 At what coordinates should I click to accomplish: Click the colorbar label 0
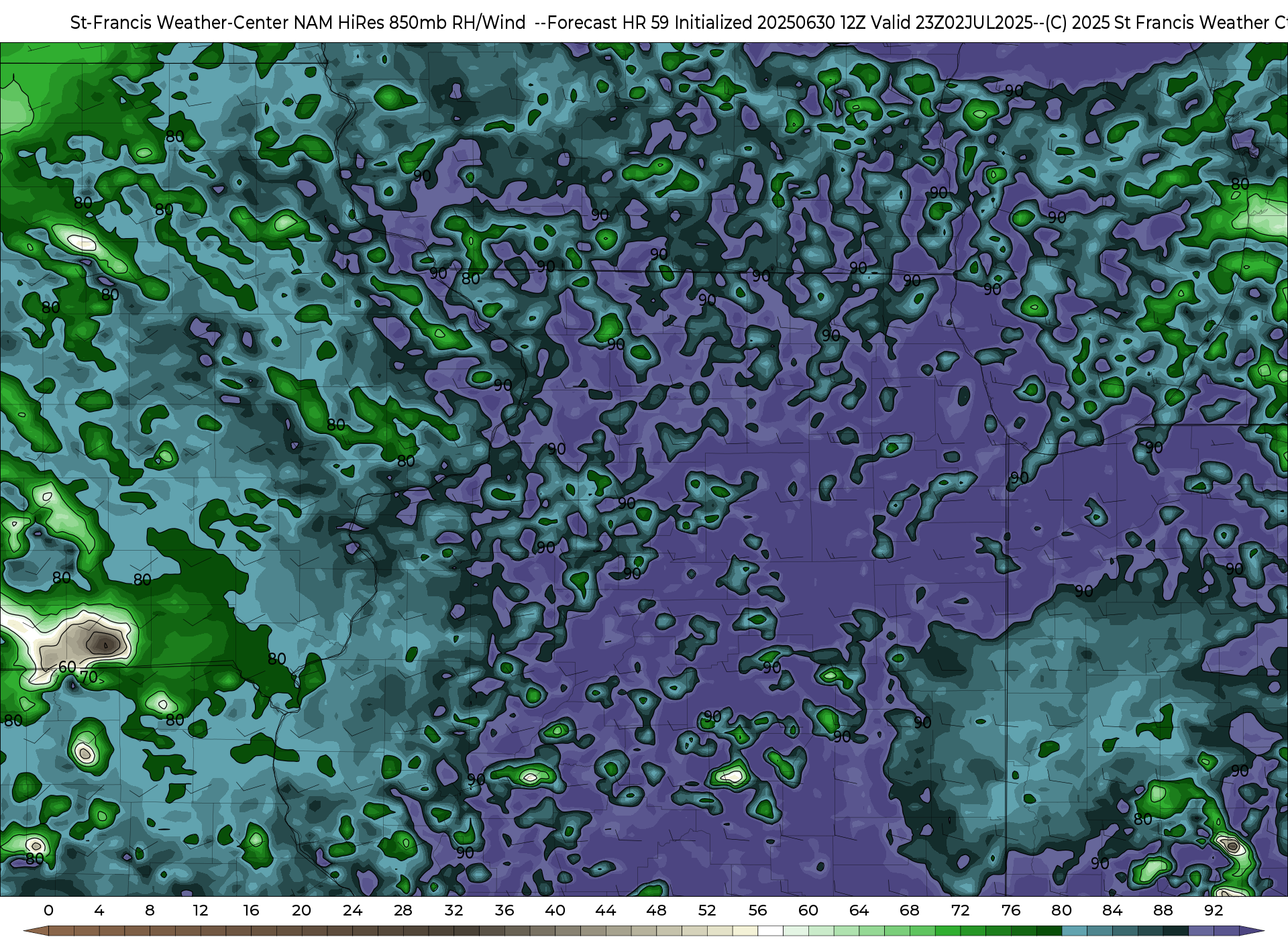point(48,910)
